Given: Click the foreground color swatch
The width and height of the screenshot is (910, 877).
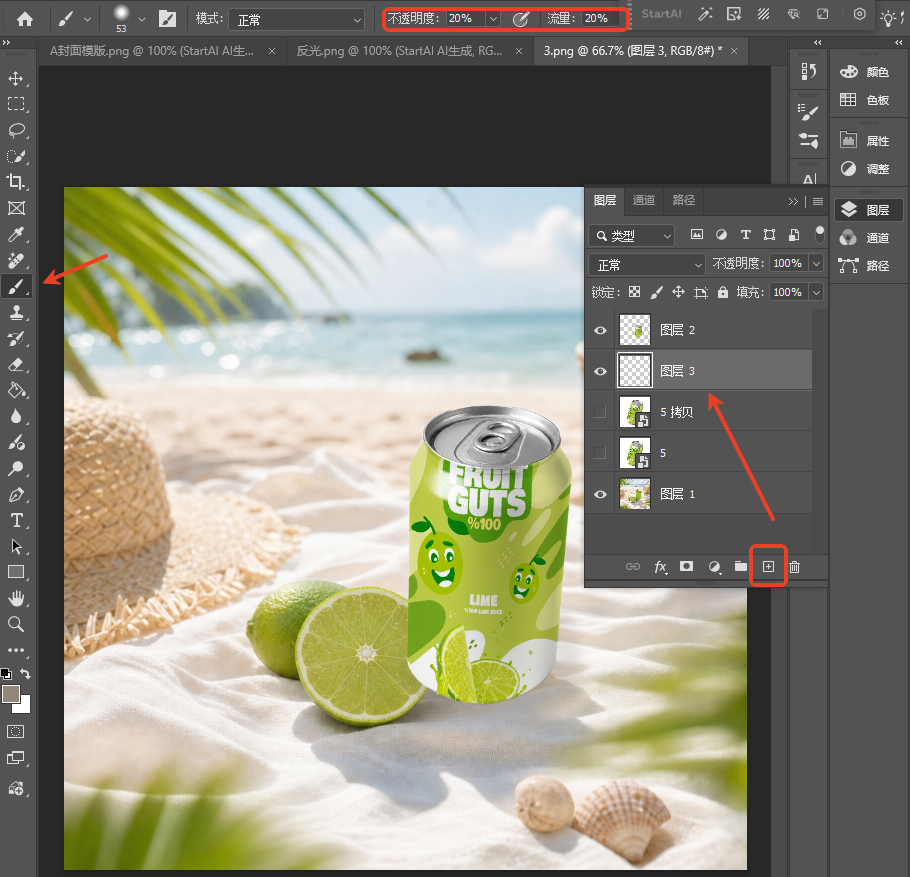Looking at the screenshot, I should (x=11, y=694).
